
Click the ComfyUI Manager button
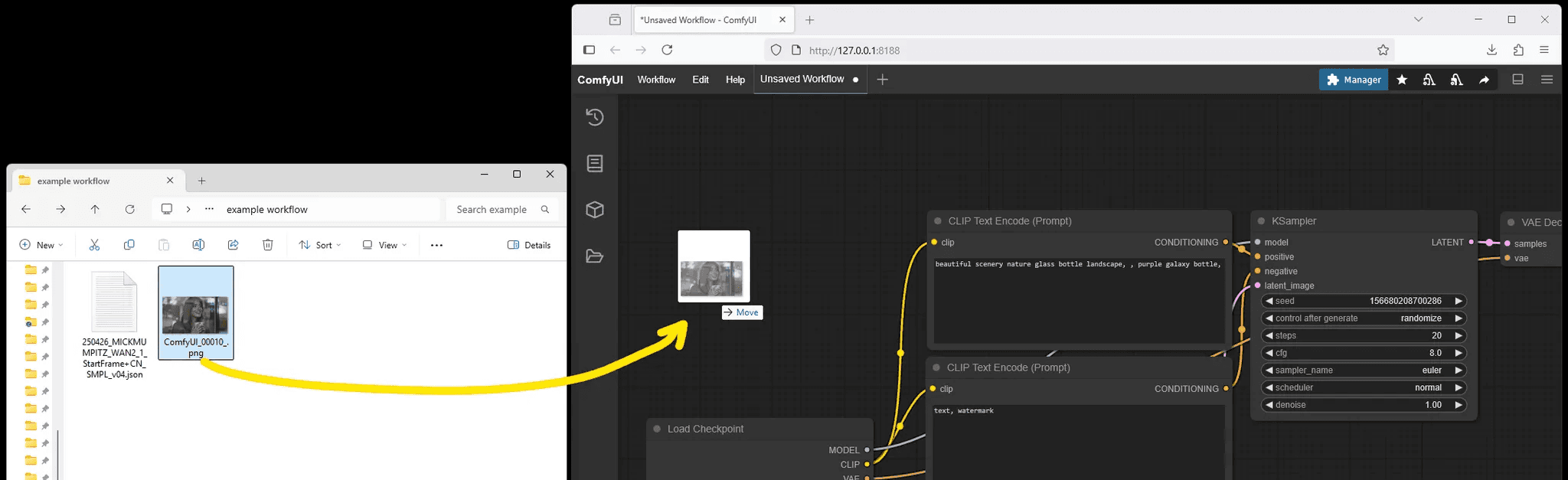tap(1353, 80)
